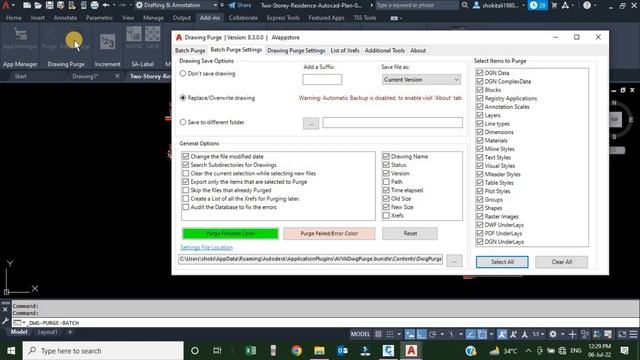Toggle the Xrefs column checkbox

click(386, 216)
